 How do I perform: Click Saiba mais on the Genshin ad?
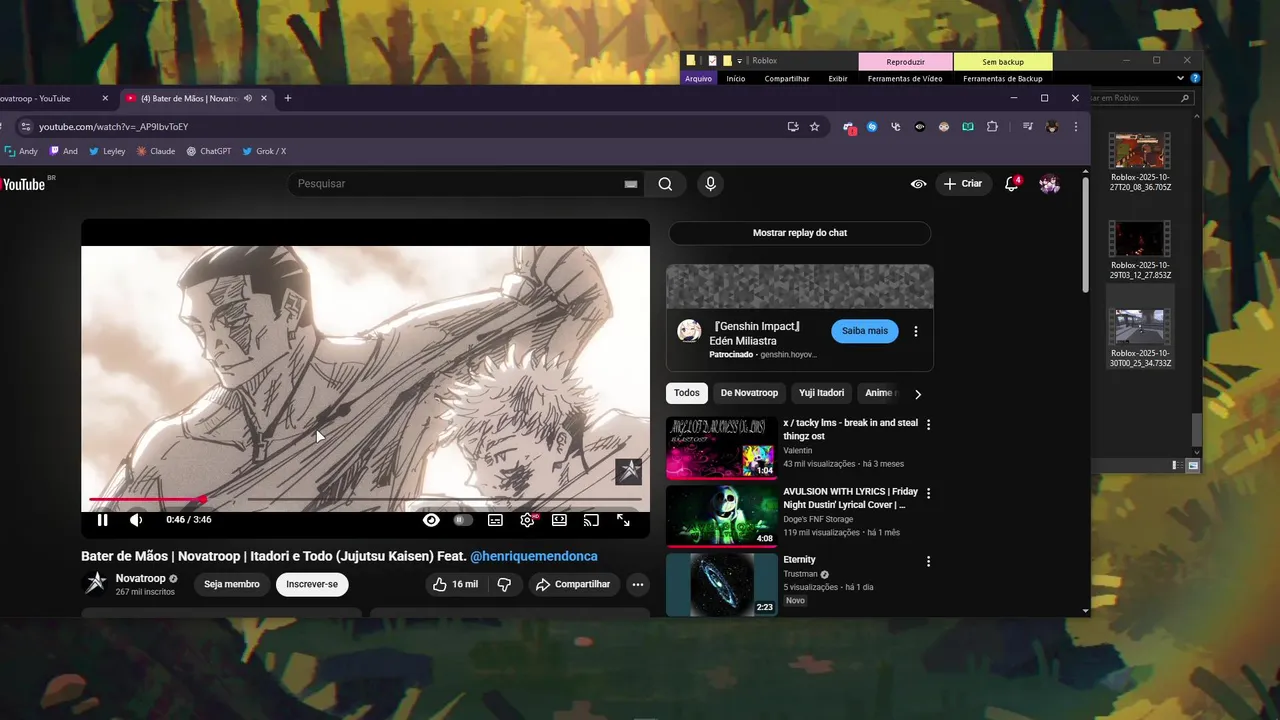pyautogui.click(x=865, y=331)
